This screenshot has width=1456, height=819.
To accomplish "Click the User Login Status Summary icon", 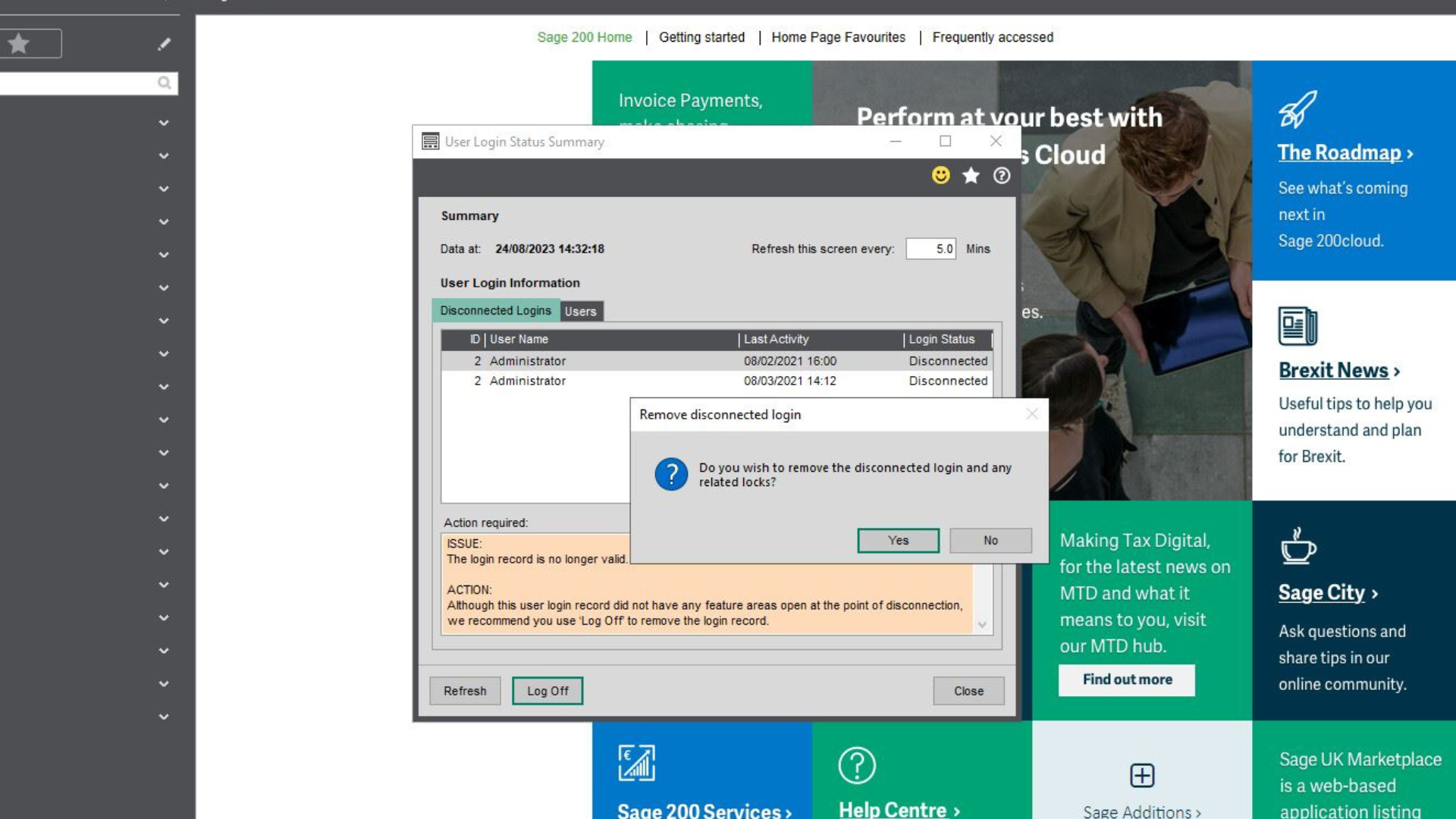I will point(429,141).
